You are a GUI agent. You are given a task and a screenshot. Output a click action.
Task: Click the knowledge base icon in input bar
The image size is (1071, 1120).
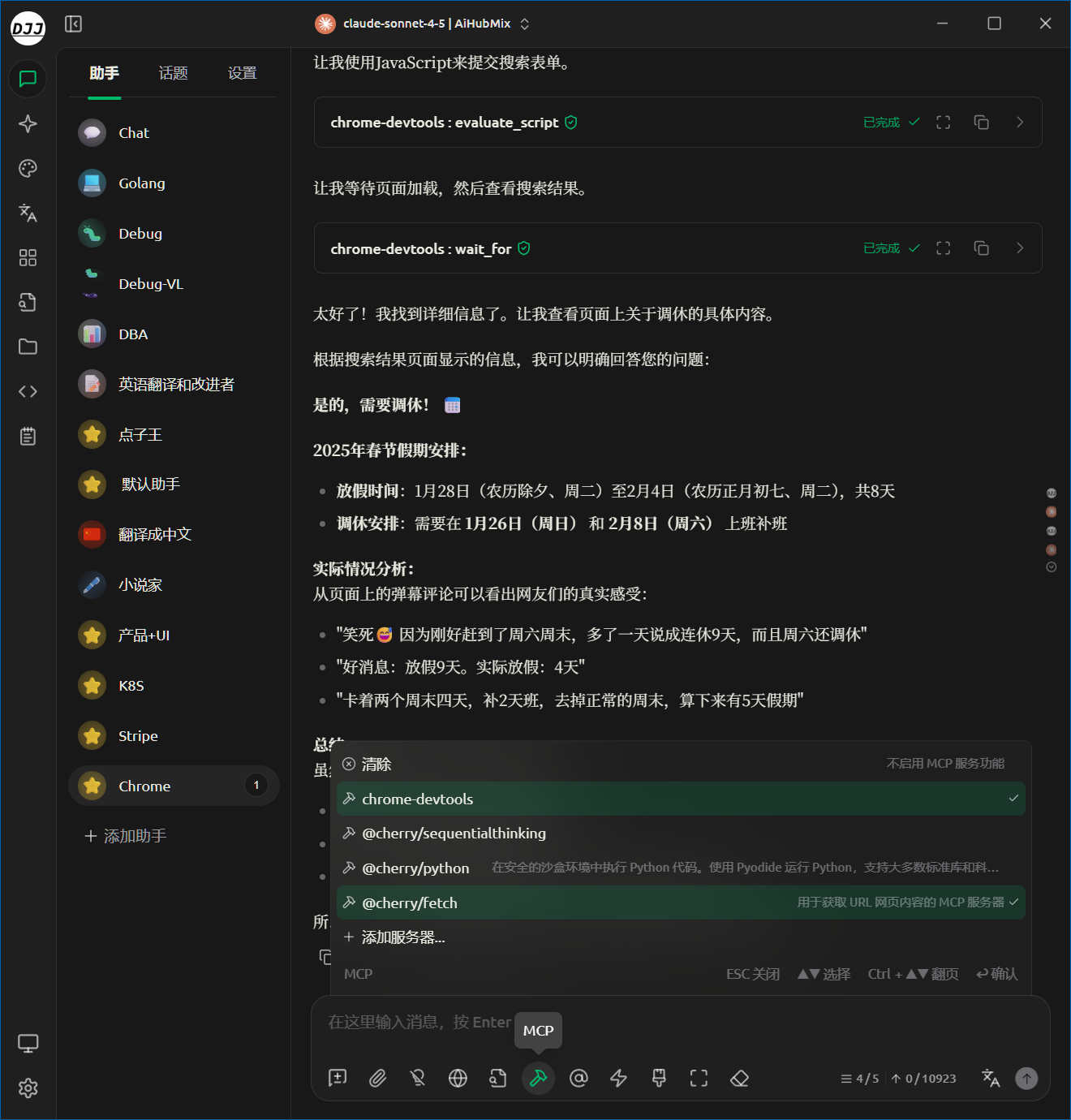[498, 1078]
